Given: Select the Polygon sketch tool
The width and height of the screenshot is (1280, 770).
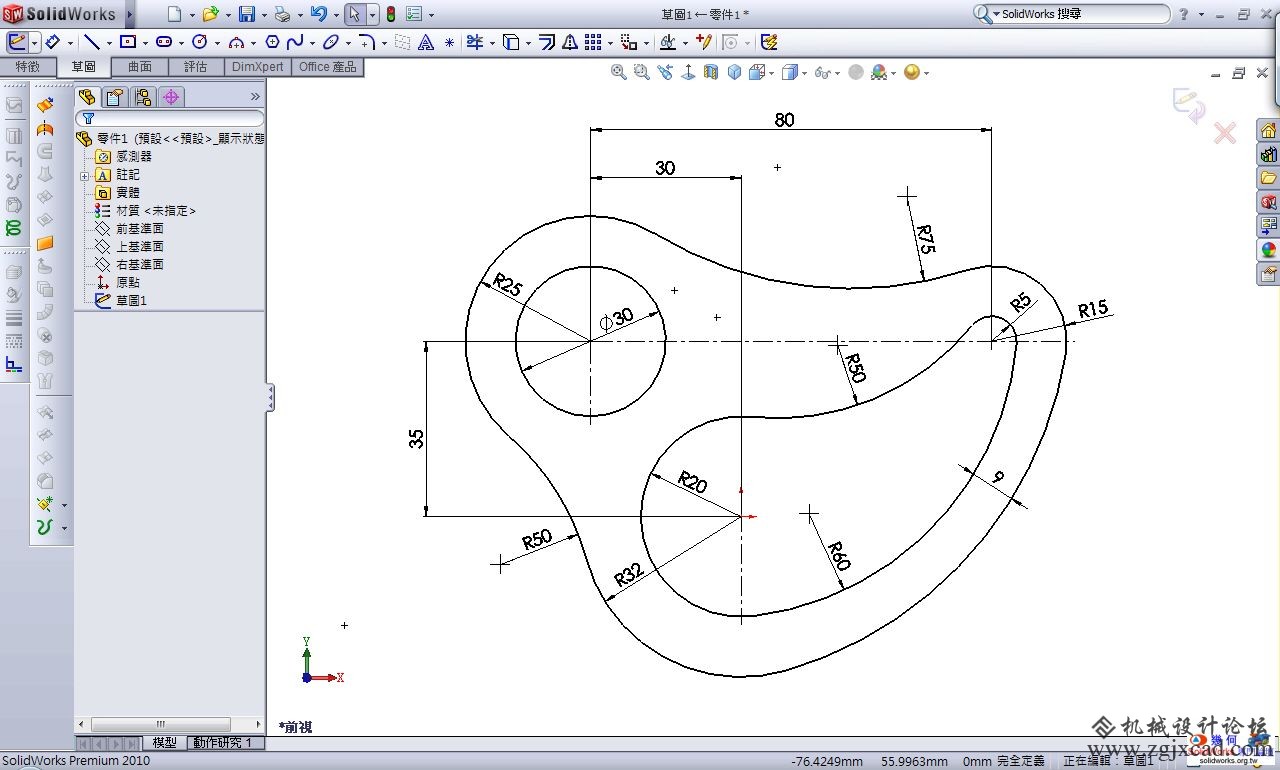Looking at the screenshot, I should (x=272, y=42).
